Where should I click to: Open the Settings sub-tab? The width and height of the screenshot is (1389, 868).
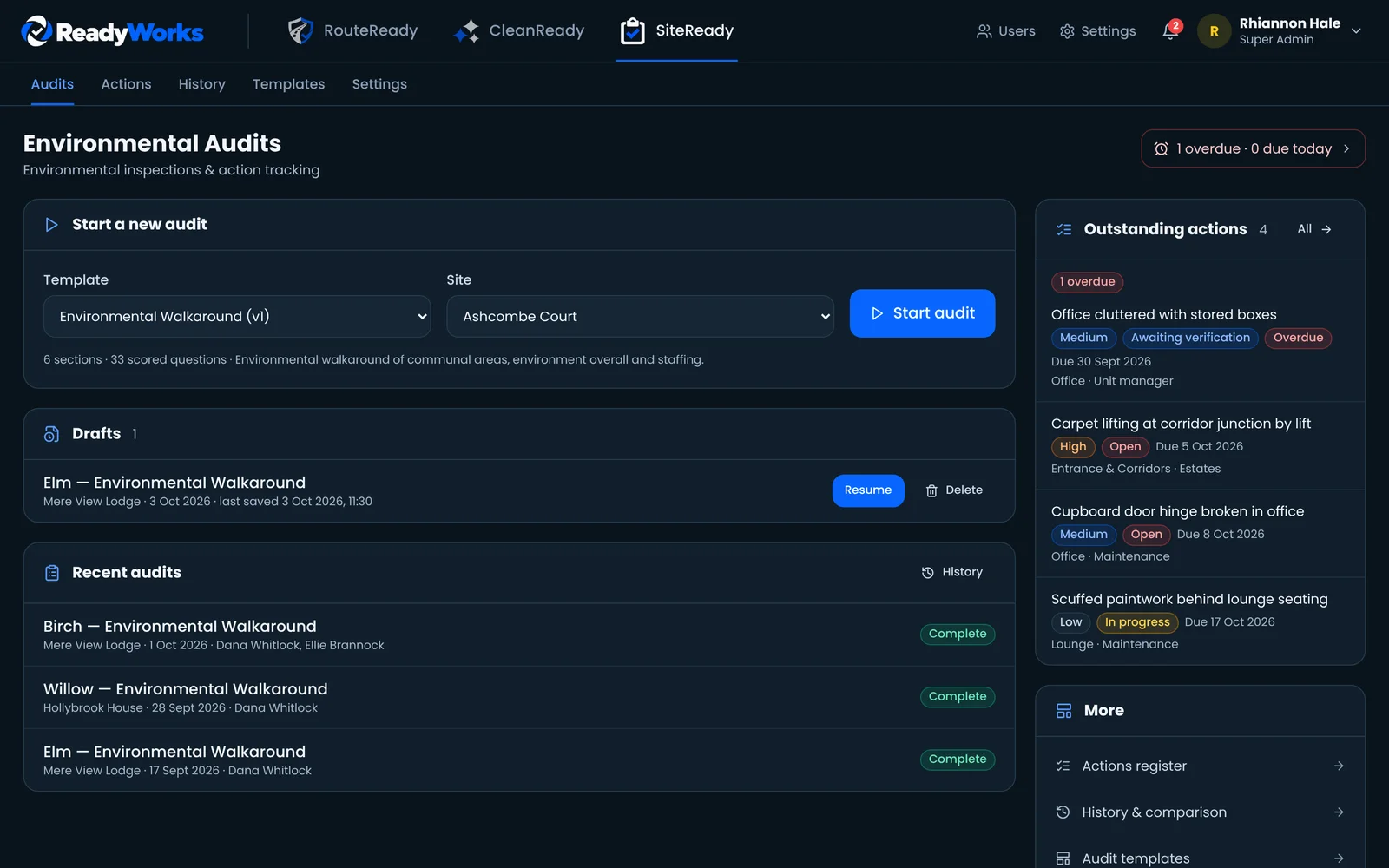tap(379, 84)
